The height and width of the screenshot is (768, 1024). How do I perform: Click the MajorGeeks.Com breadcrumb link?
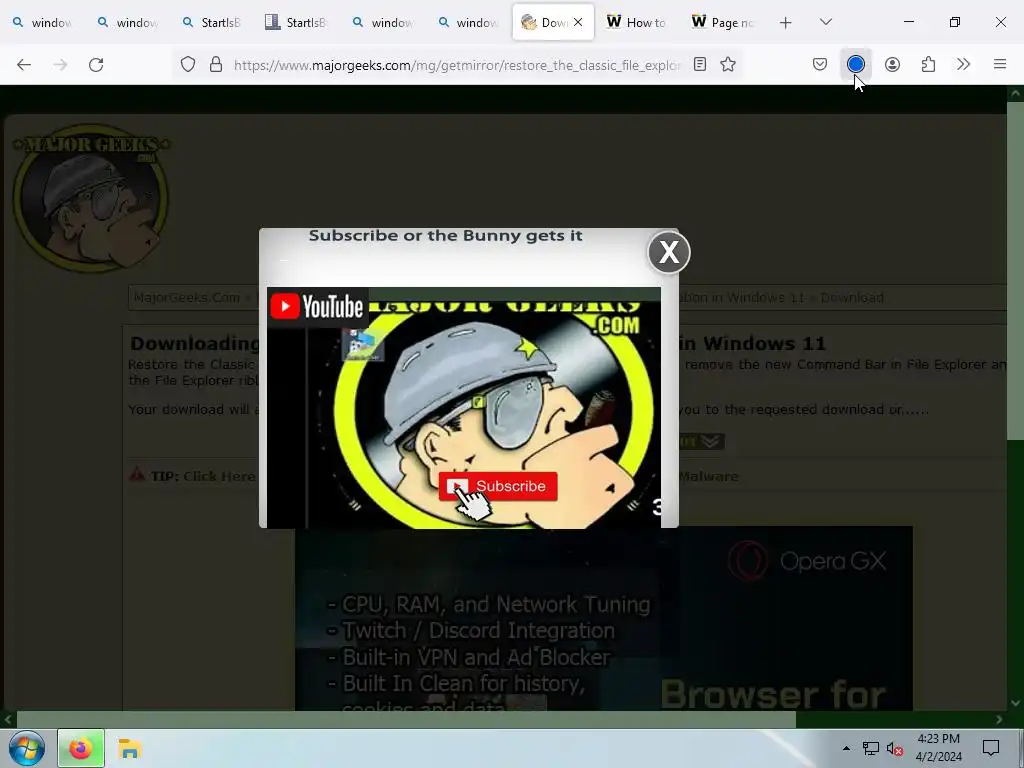click(187, 298)
